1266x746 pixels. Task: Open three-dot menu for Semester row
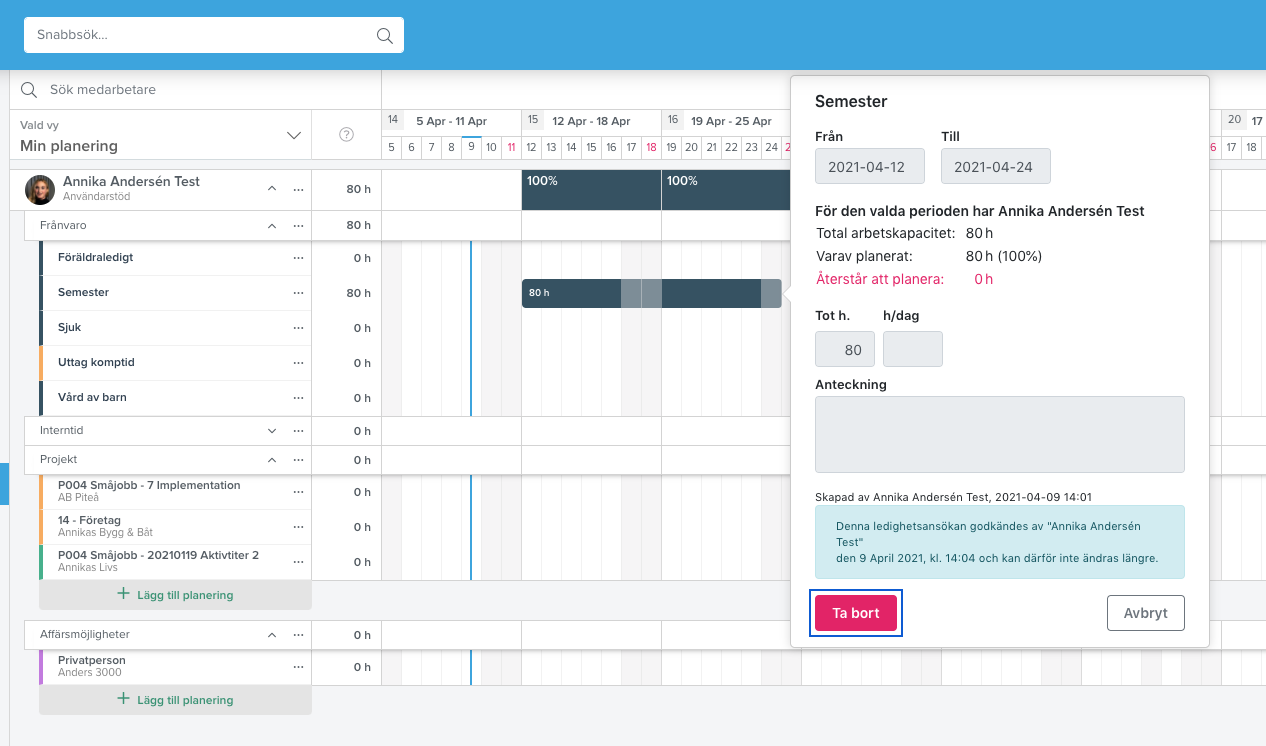298,293
